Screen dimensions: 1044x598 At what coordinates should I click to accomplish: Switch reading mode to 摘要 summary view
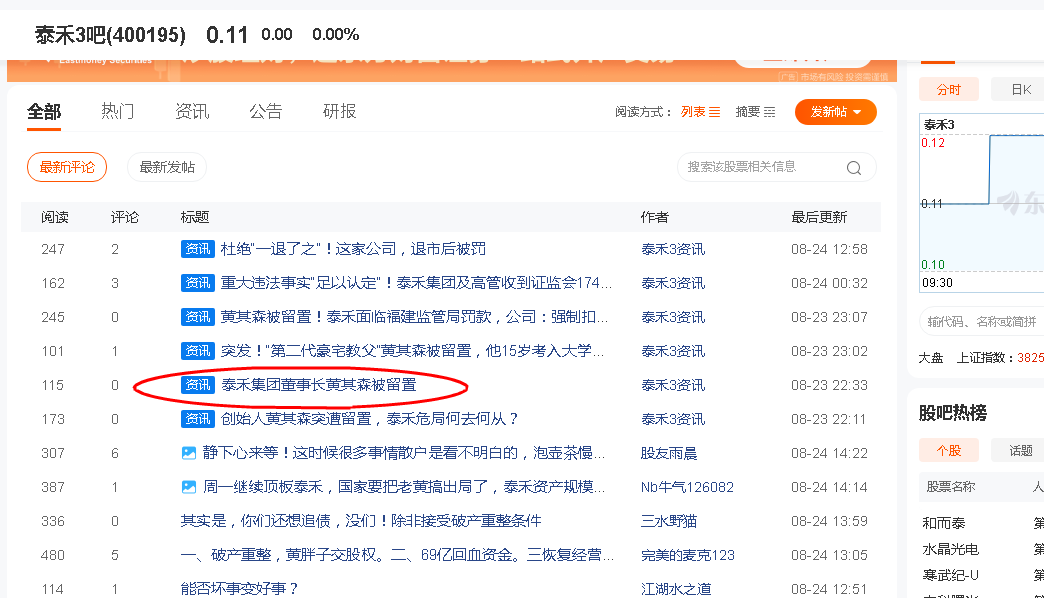755,112
